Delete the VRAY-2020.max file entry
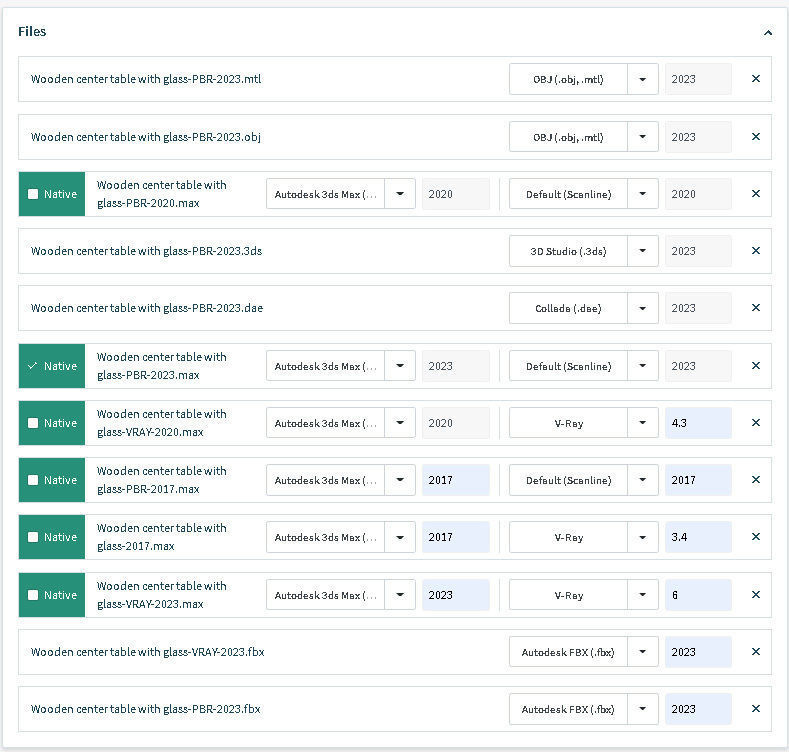The width and height of the screenshot is (789, 752). click(755, 423)
